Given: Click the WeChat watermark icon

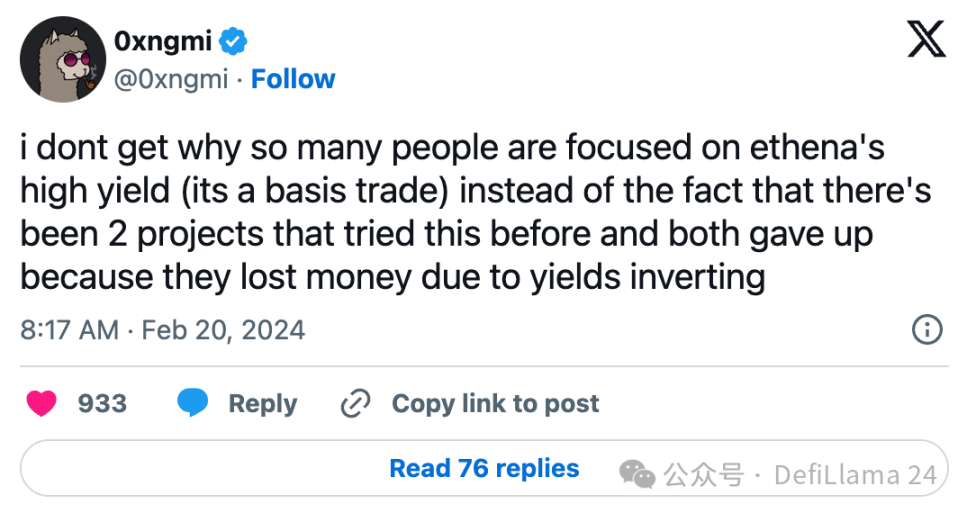Looking at the screenshot, I should pyautogui.click(x=639, y=474).
